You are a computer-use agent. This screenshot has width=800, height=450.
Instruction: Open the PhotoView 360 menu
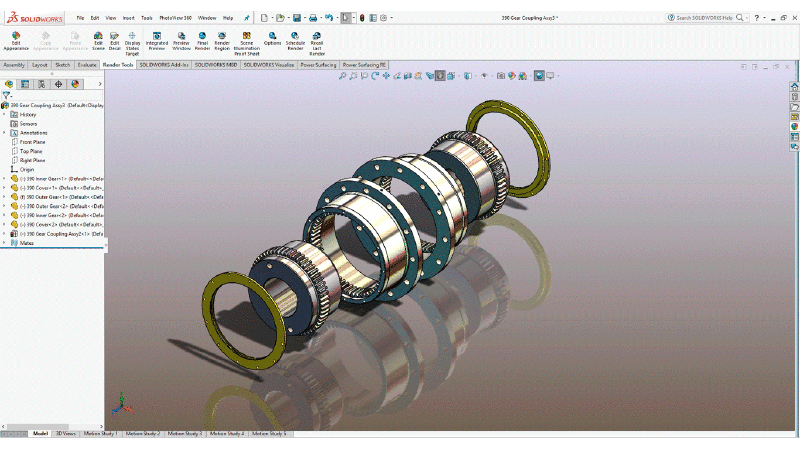176,18
